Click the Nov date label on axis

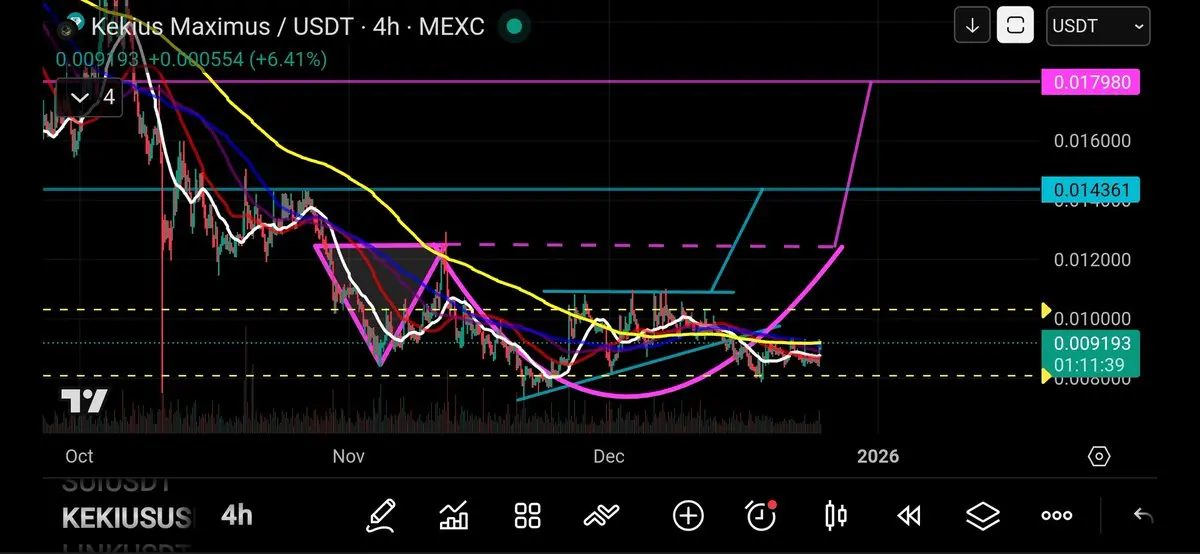(x=348, y=457)
